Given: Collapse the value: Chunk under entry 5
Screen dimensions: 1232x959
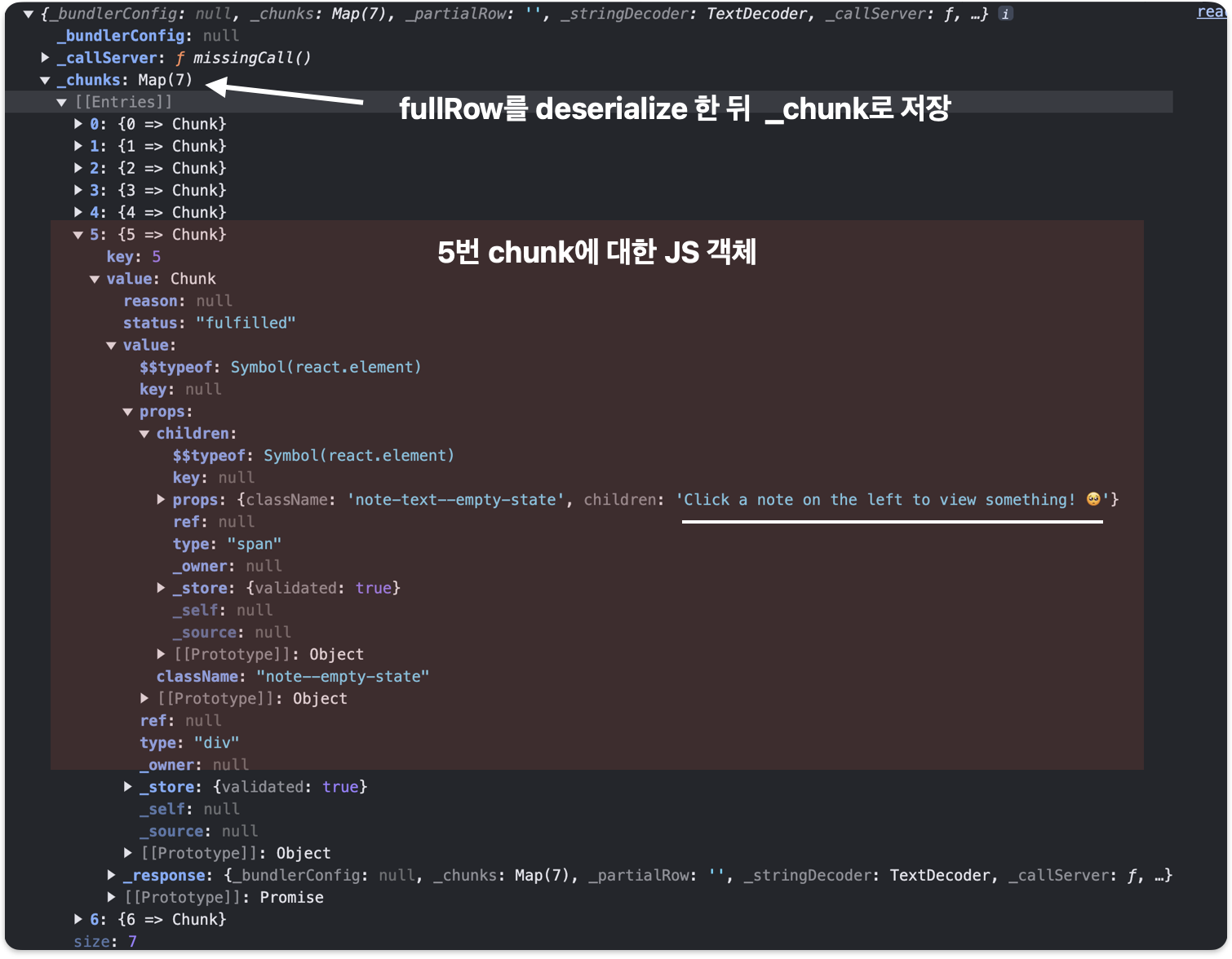Looking at the screenshot, I should click(95, 278).
